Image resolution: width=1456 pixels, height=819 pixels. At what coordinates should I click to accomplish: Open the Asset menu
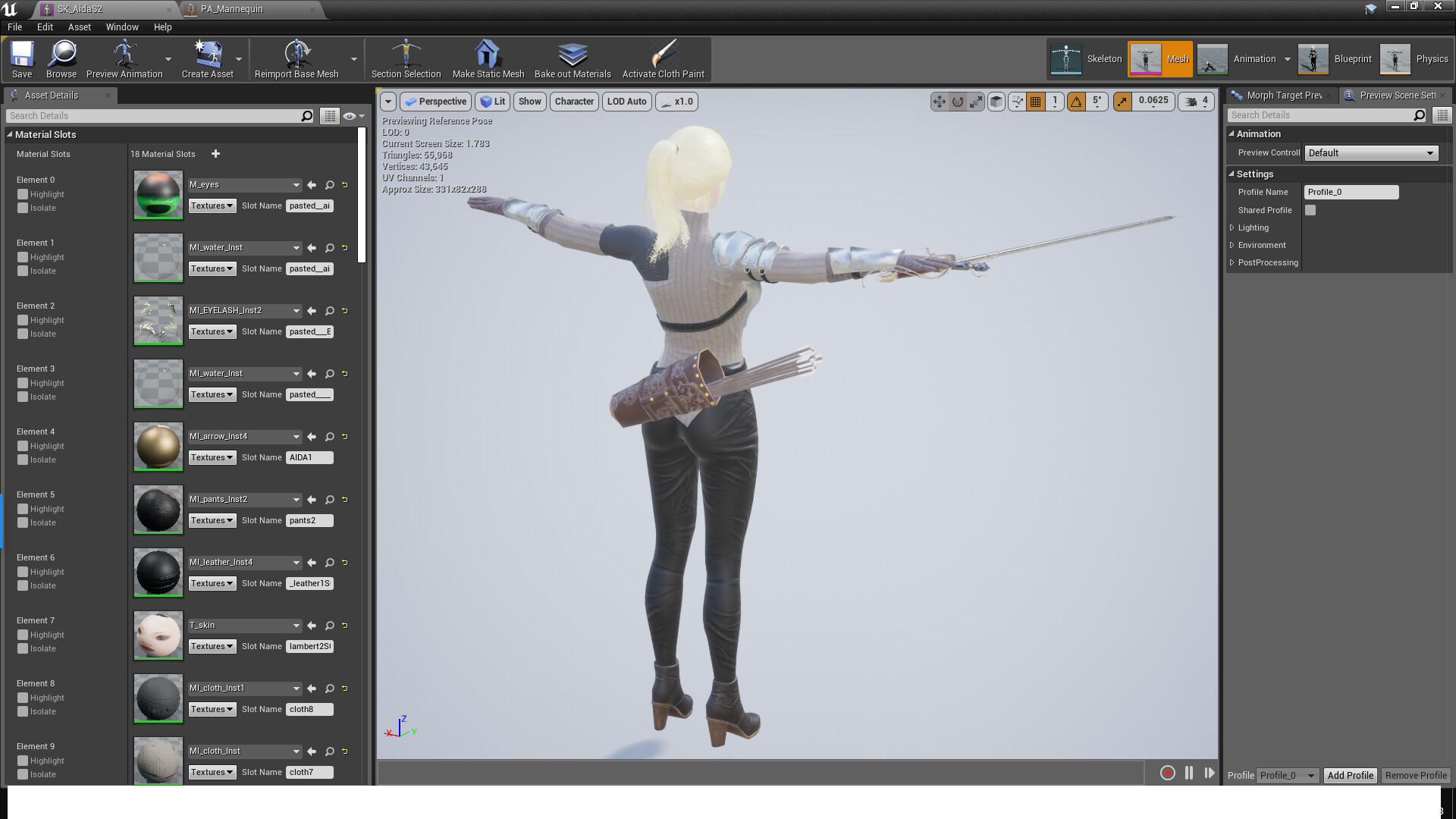[79, 27]
